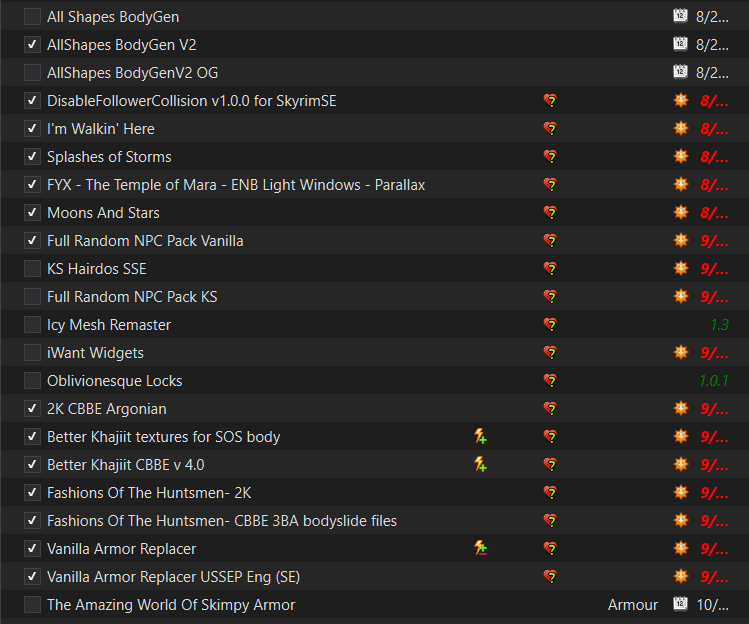Click endorse heart icon for Icy Mesh Remaster
Viewport: 749px width, 624px height.
coord(550,325)
